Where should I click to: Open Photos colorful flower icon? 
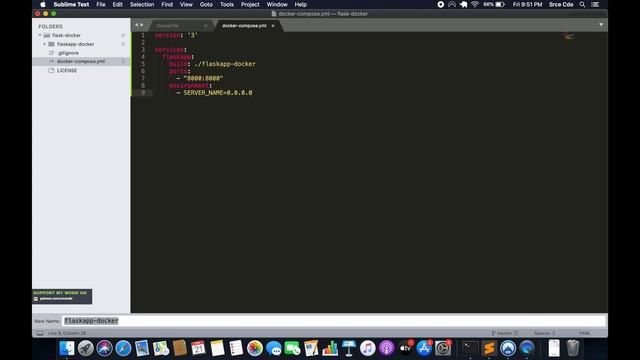tap(255, 348)
